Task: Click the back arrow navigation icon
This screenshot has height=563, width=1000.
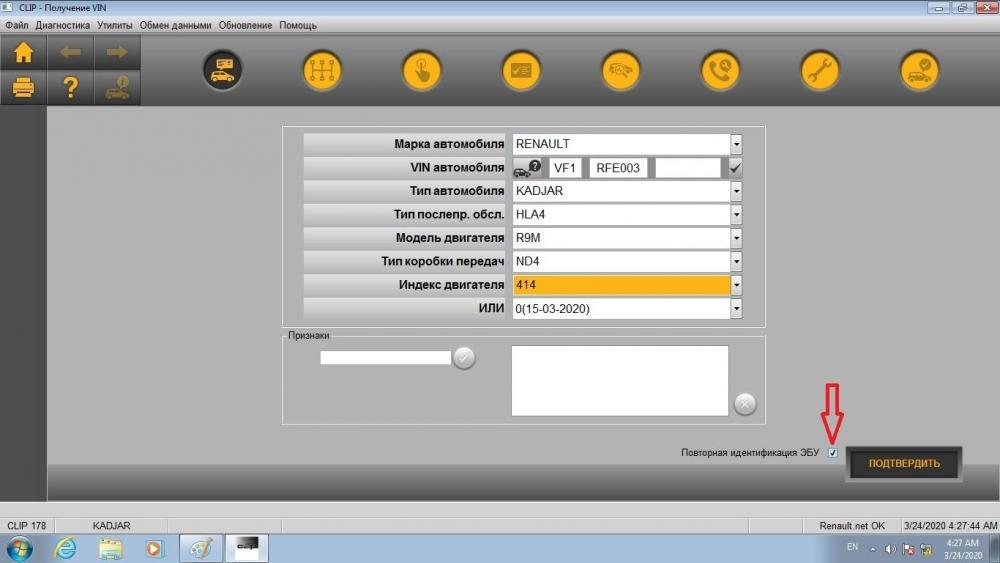Action: tap(70, 52)
